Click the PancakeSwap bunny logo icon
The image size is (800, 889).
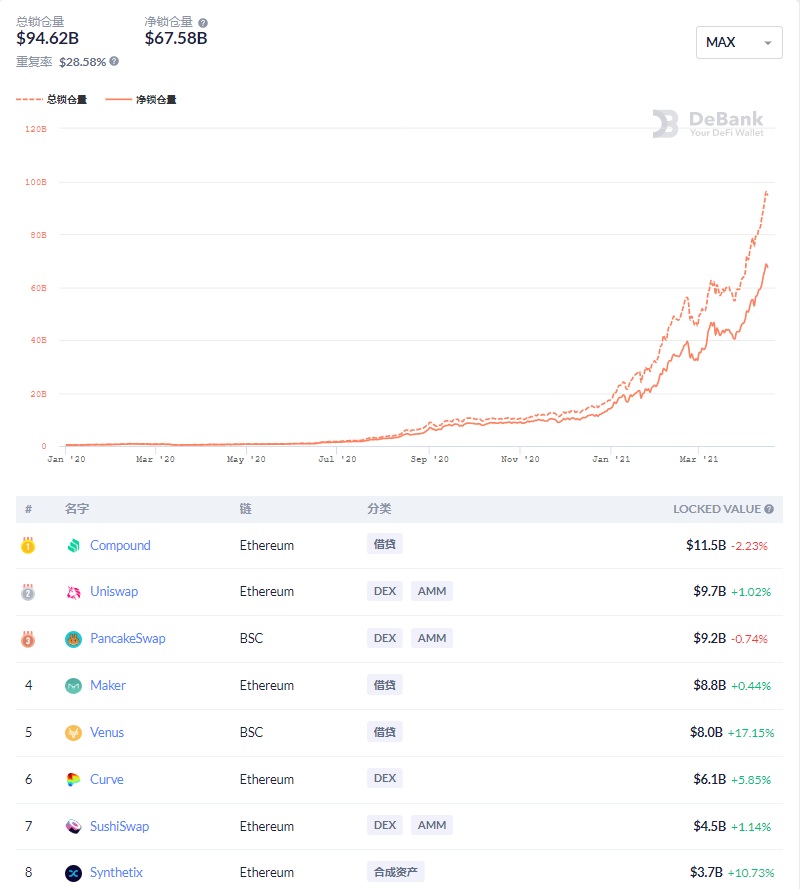point(73,639)
